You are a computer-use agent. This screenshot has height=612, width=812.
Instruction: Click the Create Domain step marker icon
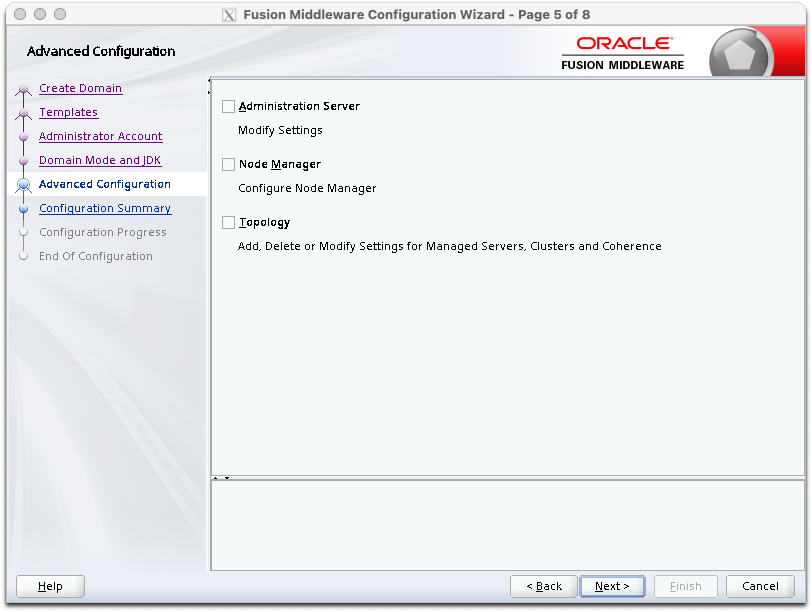click(23, 90)
